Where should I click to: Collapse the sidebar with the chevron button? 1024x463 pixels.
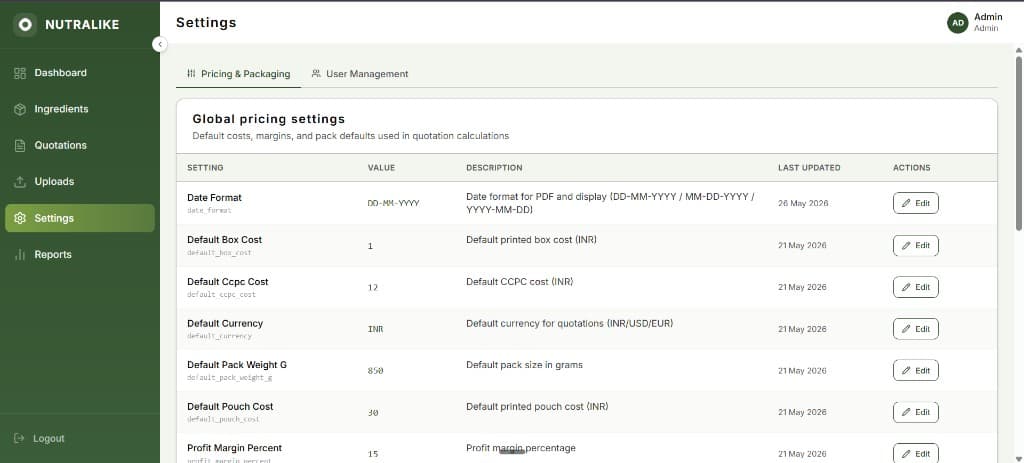point(160,44)
